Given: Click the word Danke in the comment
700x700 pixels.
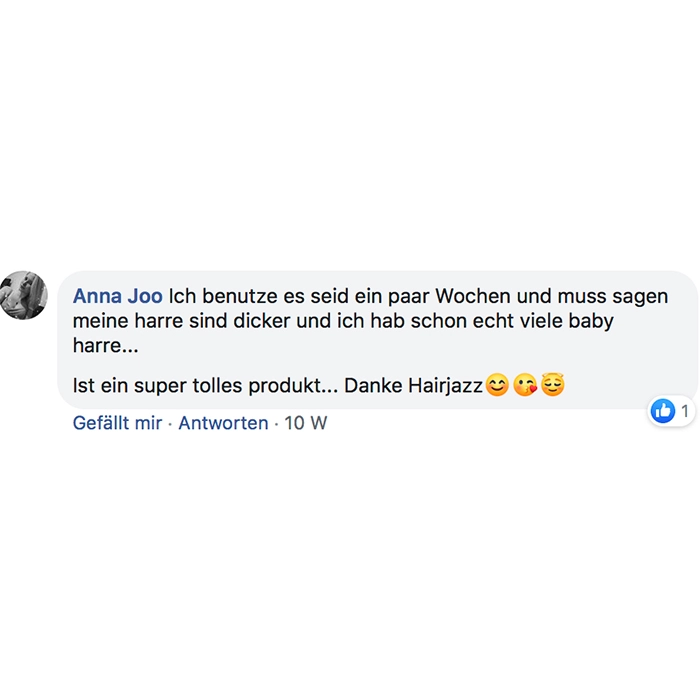Looking at the screenshot, I should pyautogui.click(x=372, y=386).
